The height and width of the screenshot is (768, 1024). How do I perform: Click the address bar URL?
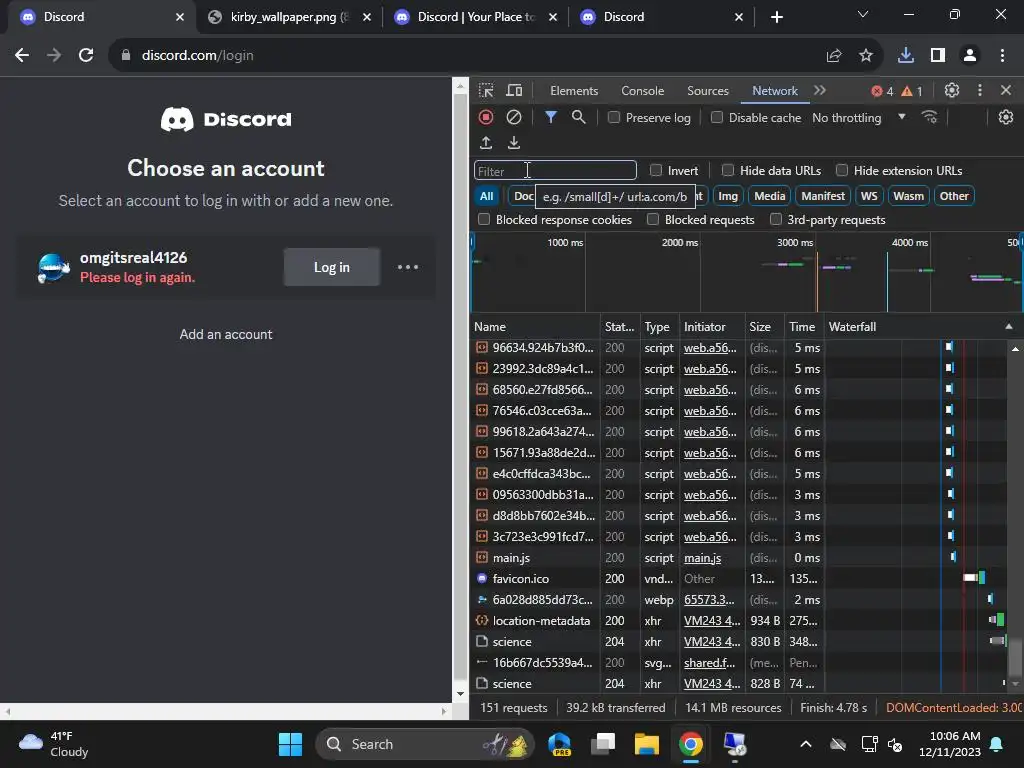[197, 56]
